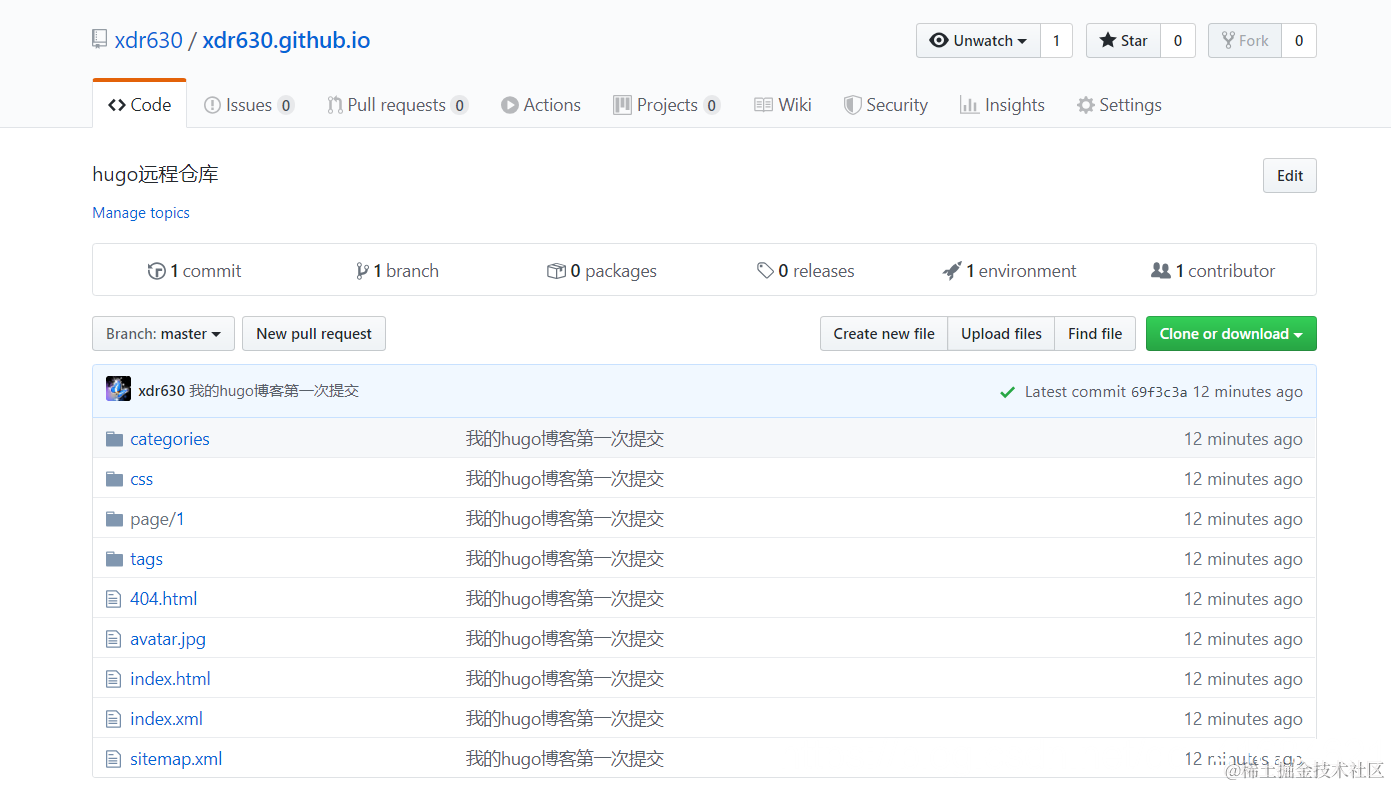
Task: Click the folder icon of page/1 row
Action: point(114,519)
